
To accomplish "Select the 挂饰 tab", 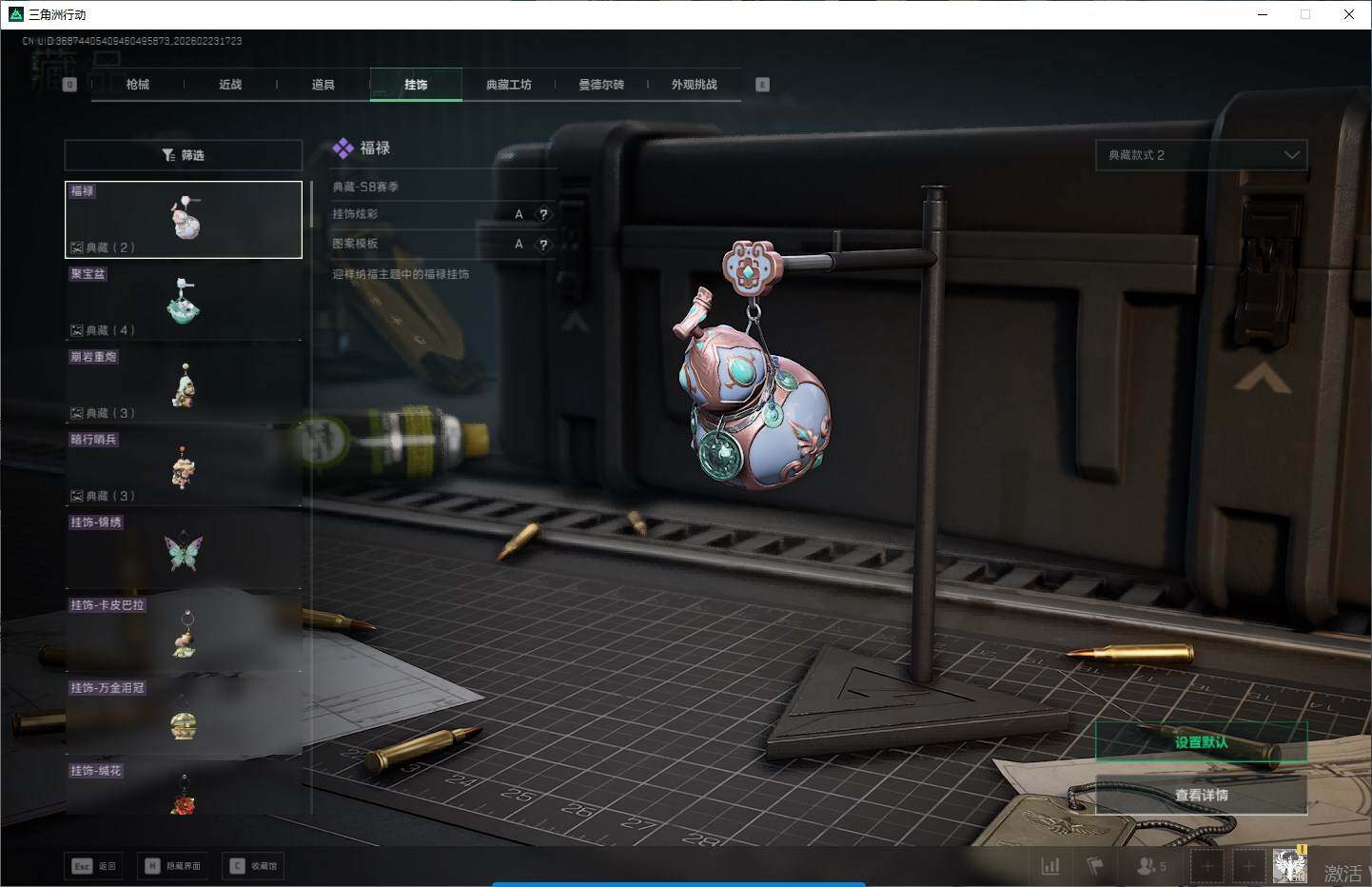I will 416,85.
